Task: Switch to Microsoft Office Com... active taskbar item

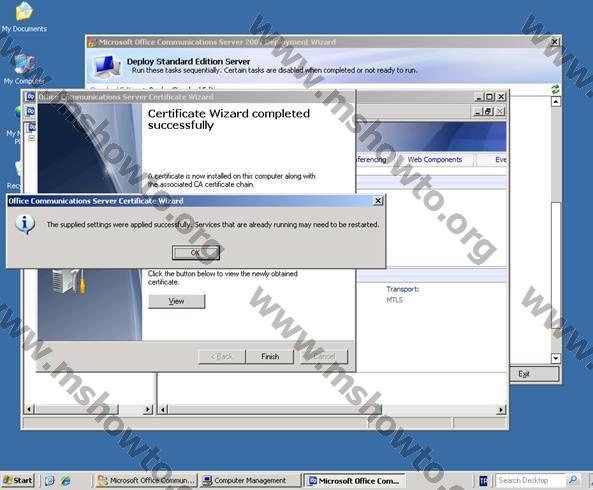Action: point(354,481)
